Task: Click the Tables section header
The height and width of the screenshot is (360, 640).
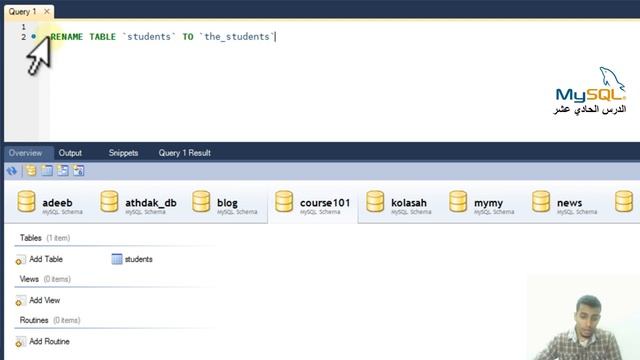Action: coord(45,238)
